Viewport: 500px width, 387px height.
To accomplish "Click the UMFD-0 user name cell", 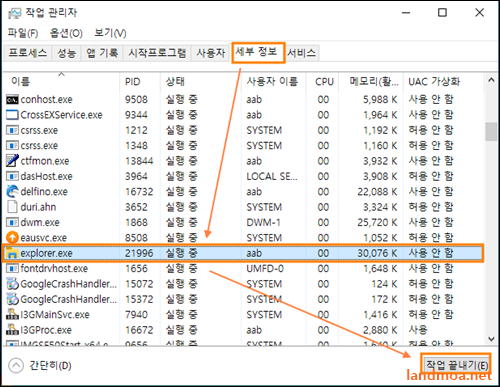I will click(265, 268).
